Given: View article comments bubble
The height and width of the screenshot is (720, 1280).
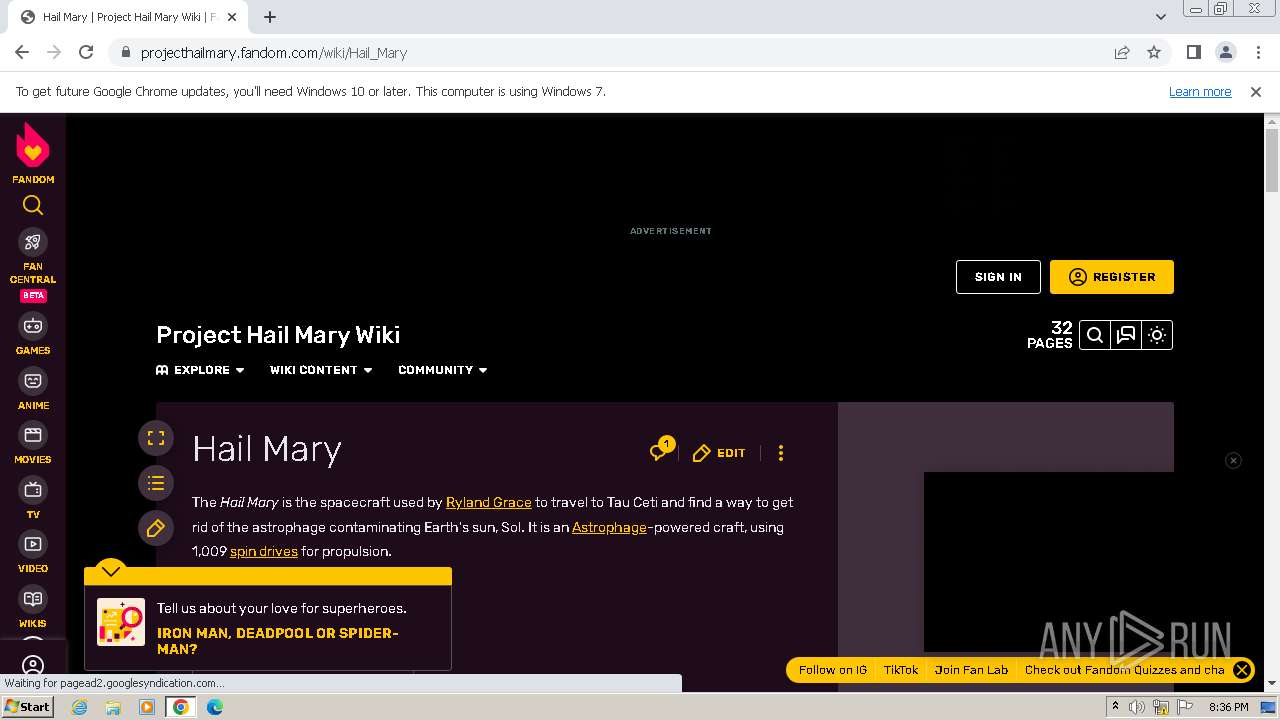Looking at the screenshot, I should coord(660,451).
